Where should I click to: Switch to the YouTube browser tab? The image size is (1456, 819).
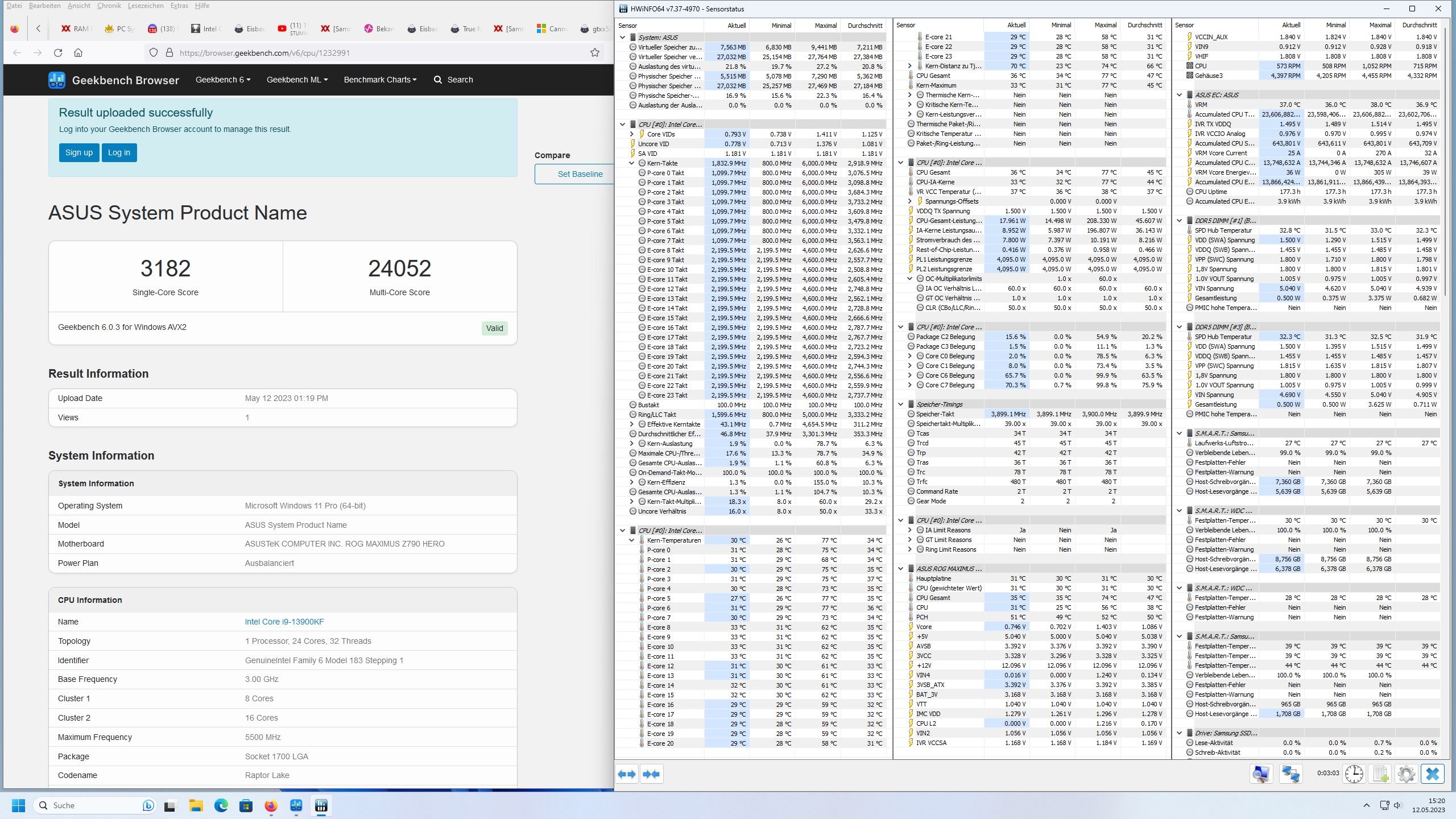(x=292, y=28)
